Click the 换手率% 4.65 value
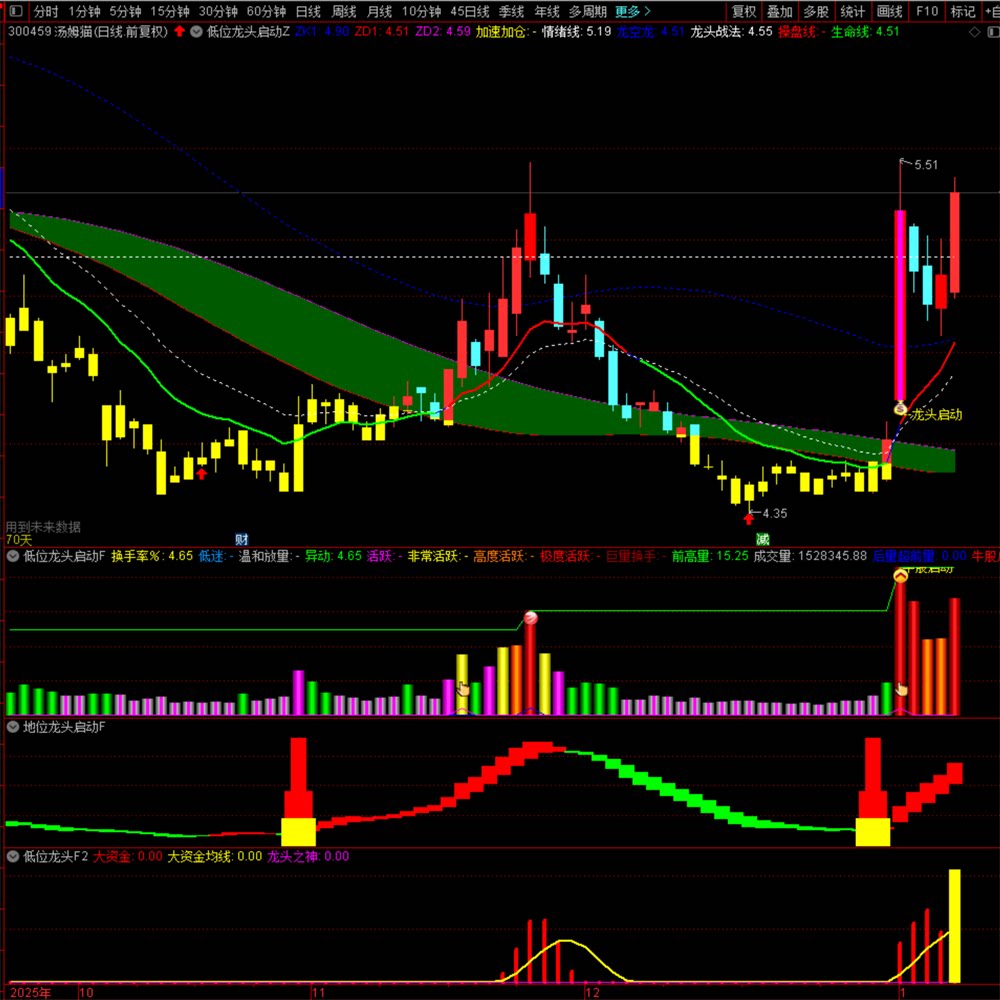The height and width of the screenshot is (1000, 1000). coord(152,556)
